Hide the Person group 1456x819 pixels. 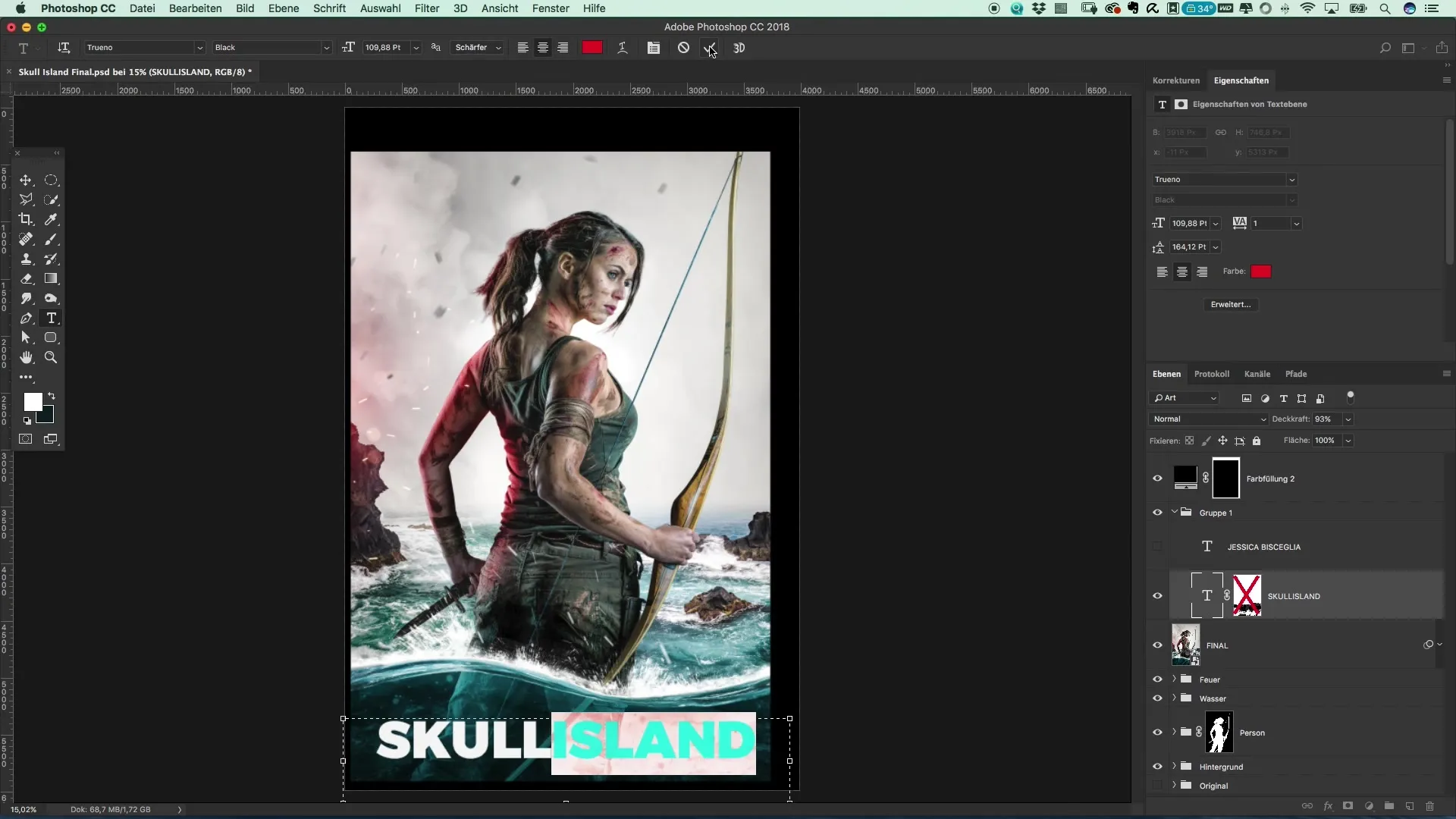[x=1157, y=733]
